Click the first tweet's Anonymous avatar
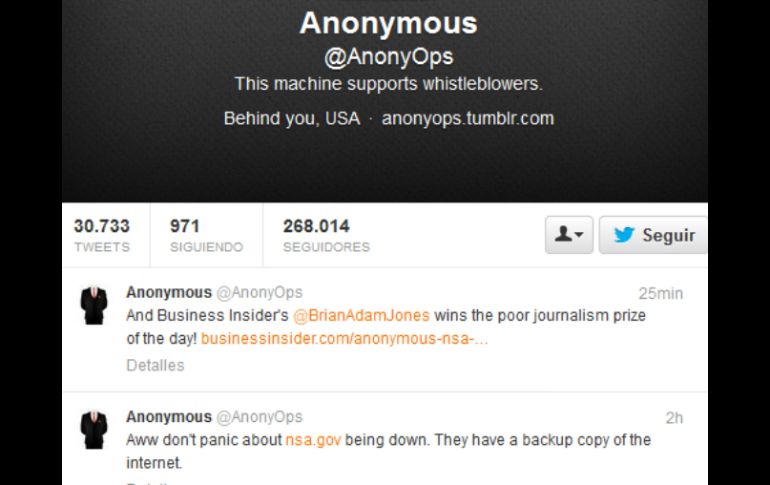Image resolution: width=770 pixels, height=485 pixels. tap(94, 305)
